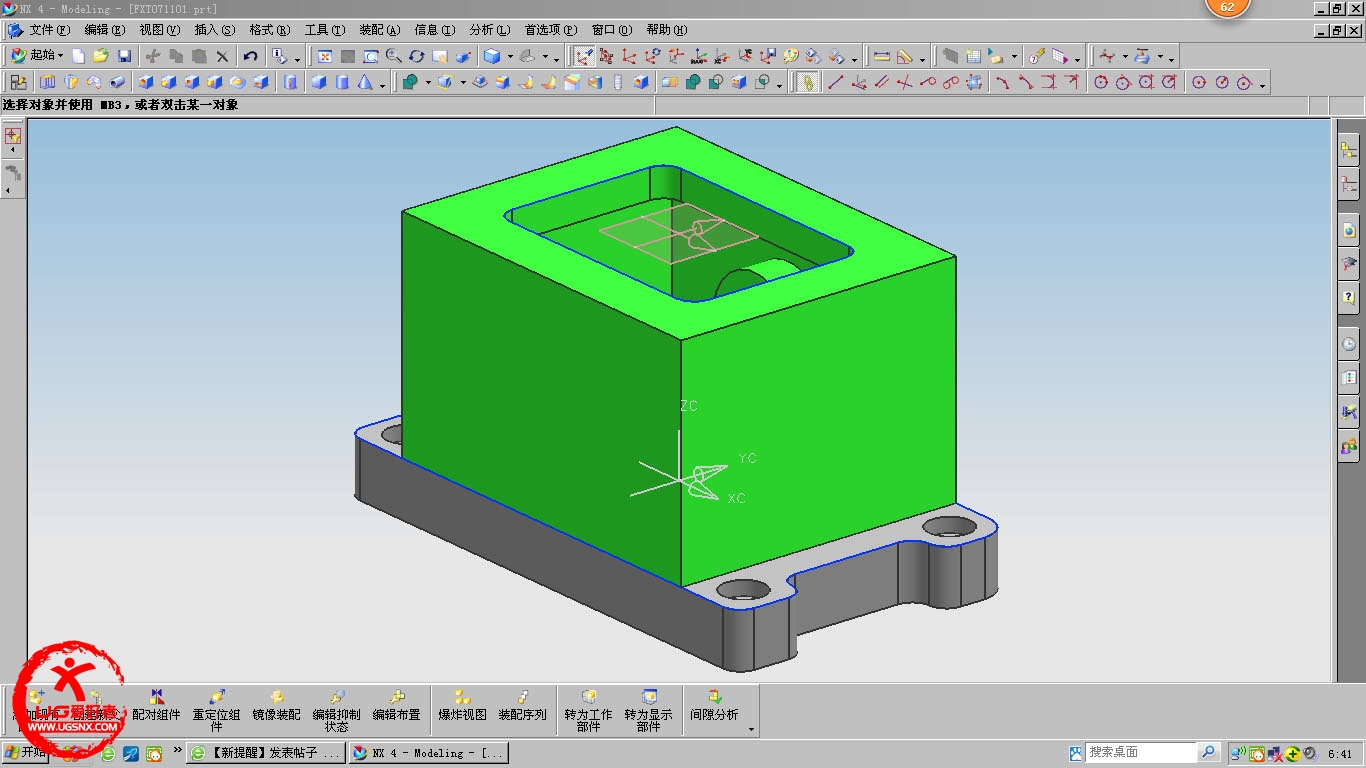The width and height of the screenshot is (1366, 768).
Task: Expand the cone primitives dropdown arrow
Action: pyautogui.click(x=382, y=85)
